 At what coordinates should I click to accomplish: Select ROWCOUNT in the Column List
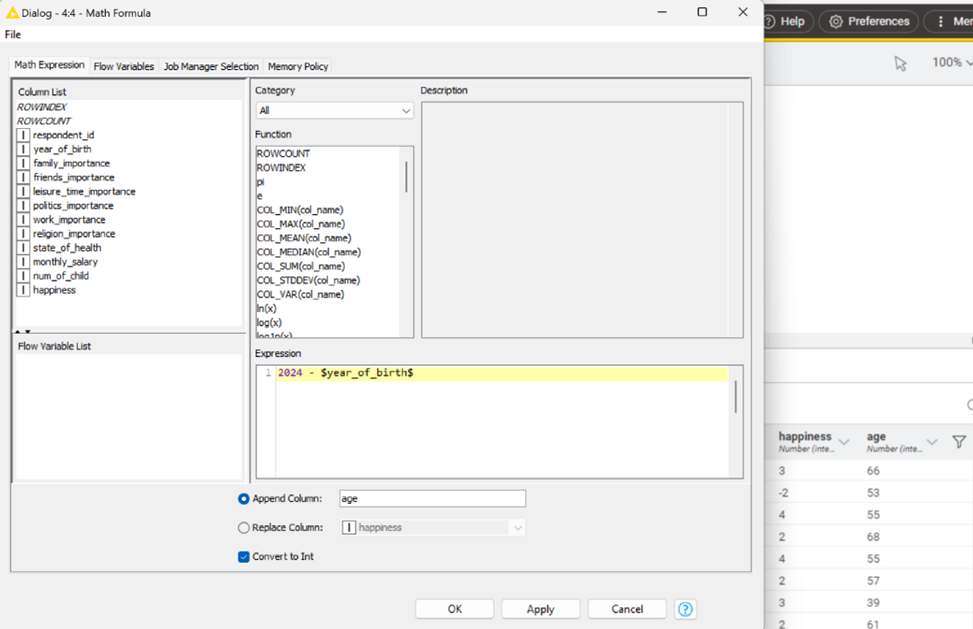coord(44,121)
